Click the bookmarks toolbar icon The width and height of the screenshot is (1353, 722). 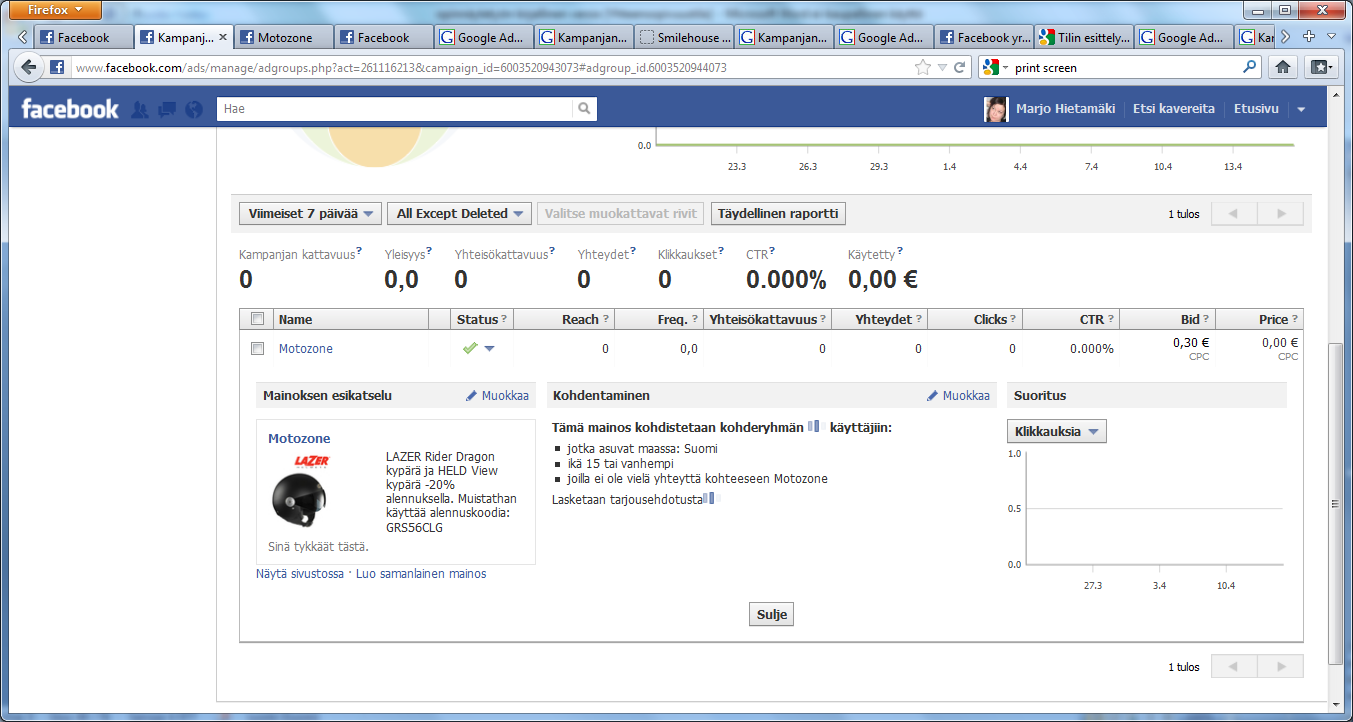tap(1321, 67)
